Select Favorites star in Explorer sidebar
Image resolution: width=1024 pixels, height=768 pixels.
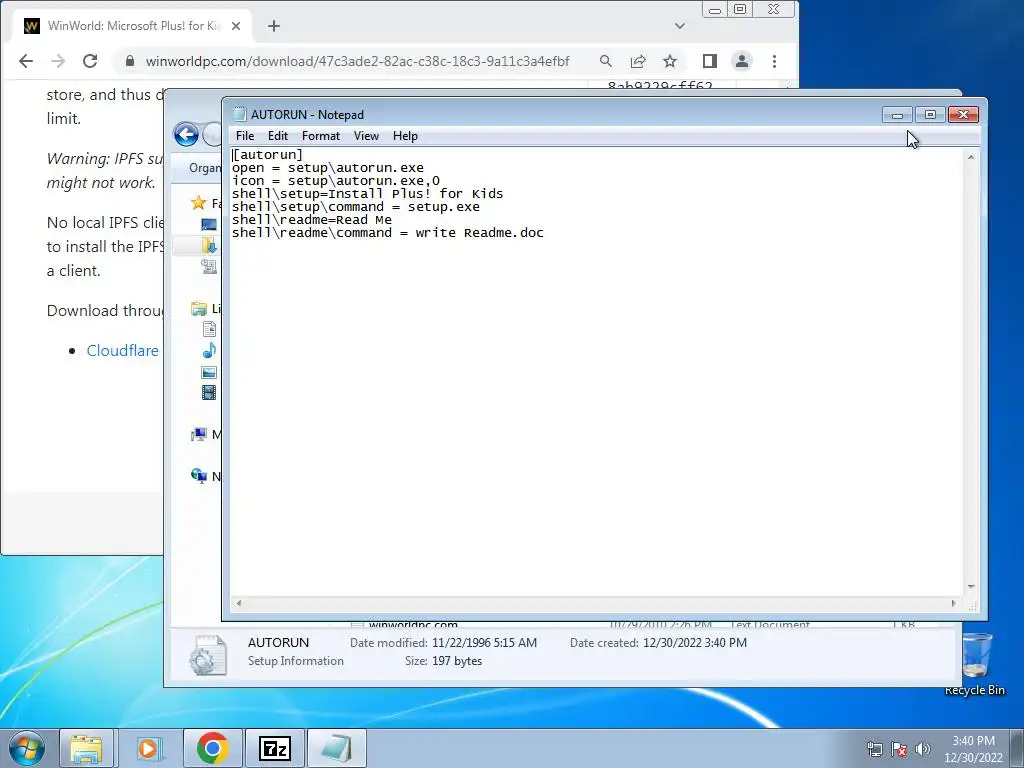199,203
